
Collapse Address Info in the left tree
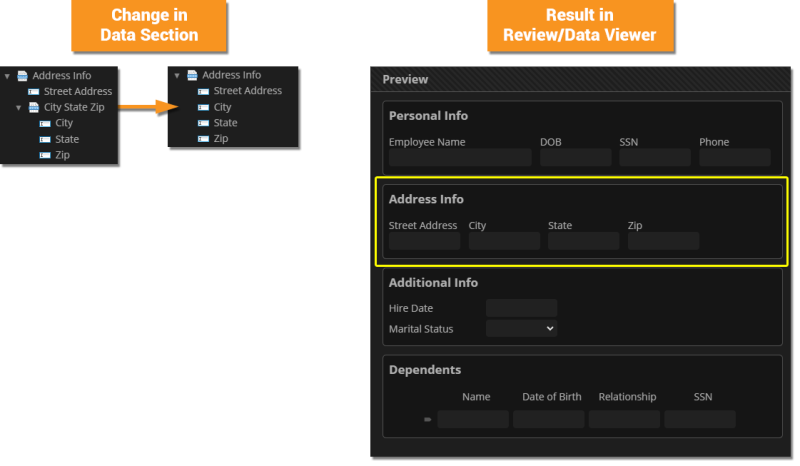7,76
